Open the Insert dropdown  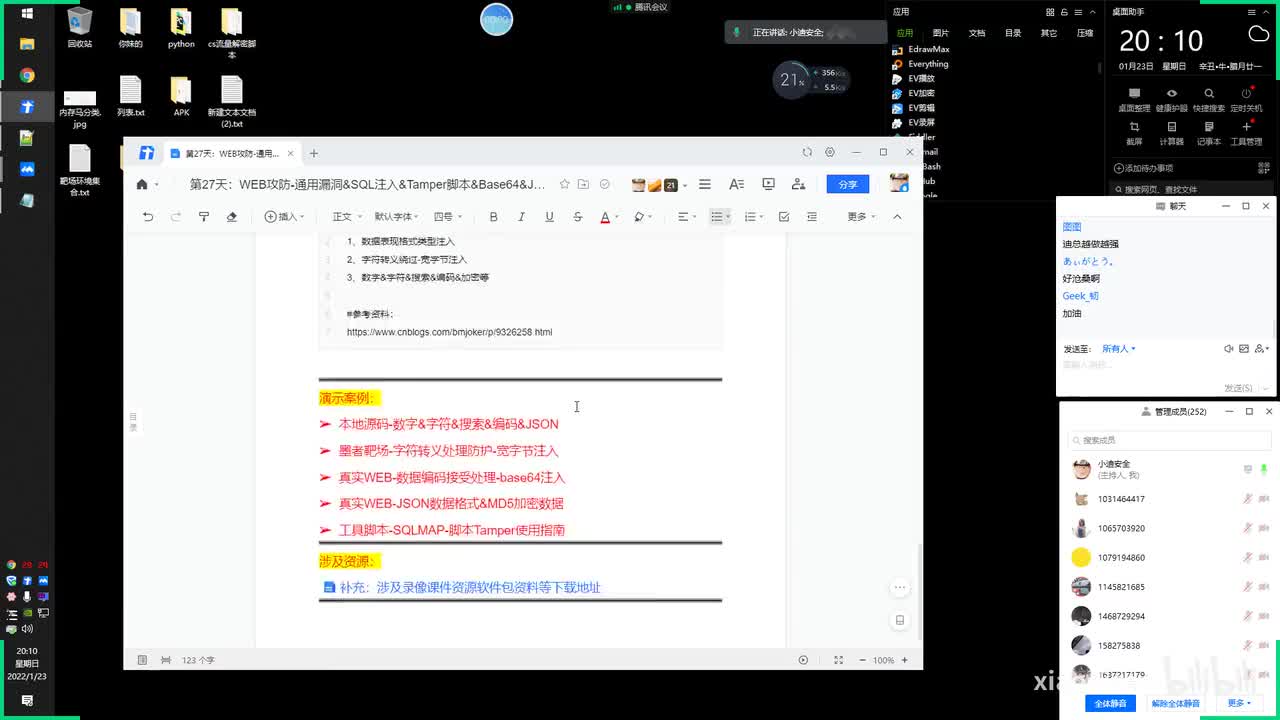(x=284, y=216)
